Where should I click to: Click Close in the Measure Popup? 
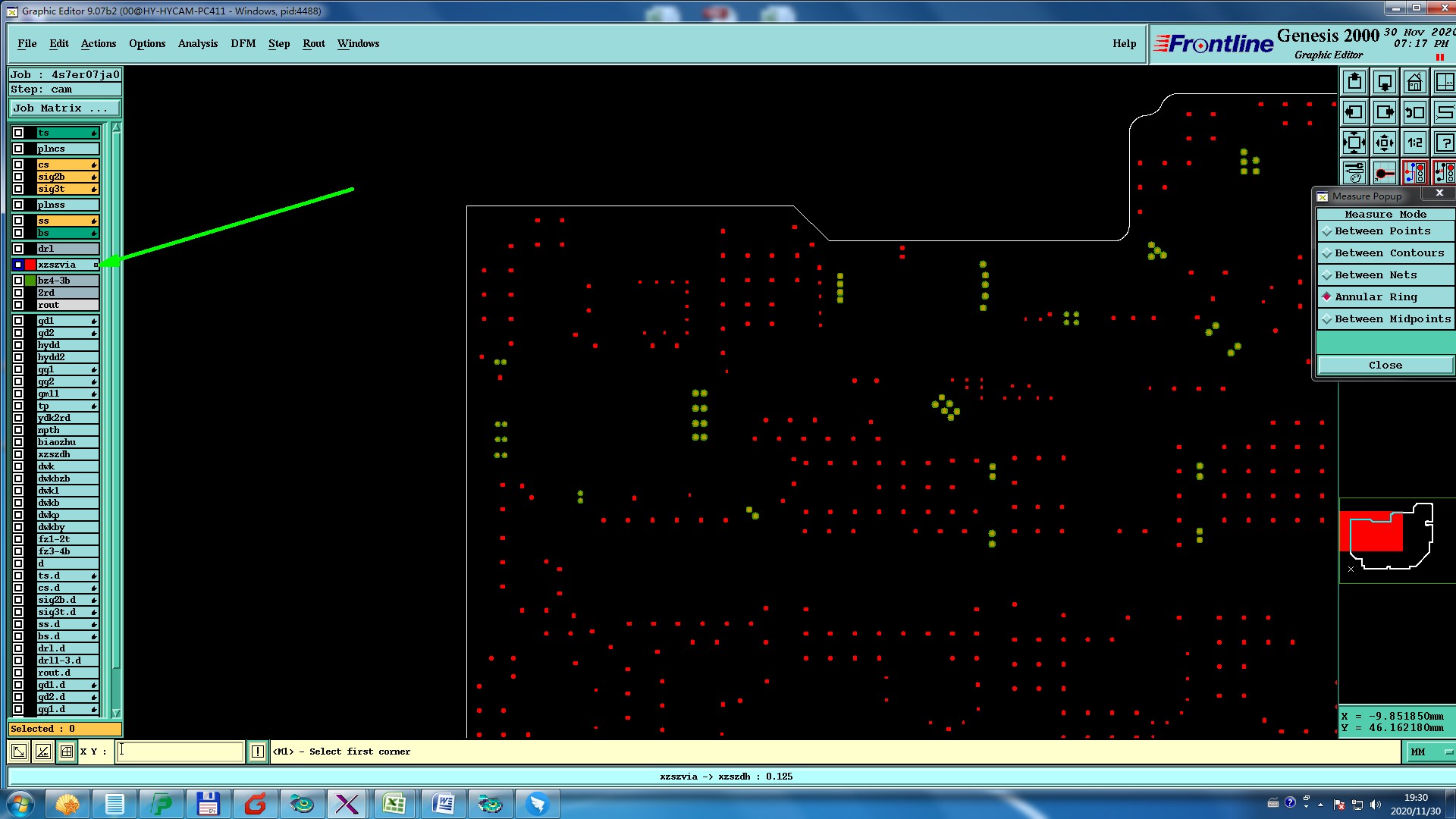click(x=1385, y=366)
